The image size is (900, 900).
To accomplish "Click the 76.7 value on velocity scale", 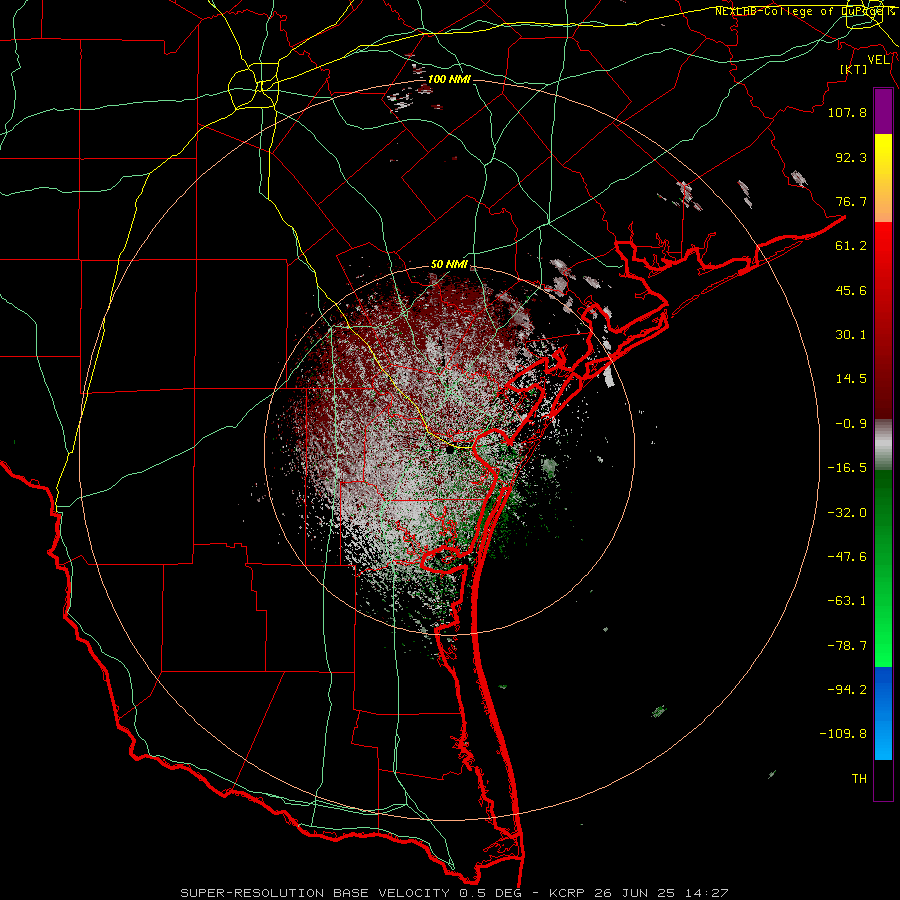I will (851, 201).
